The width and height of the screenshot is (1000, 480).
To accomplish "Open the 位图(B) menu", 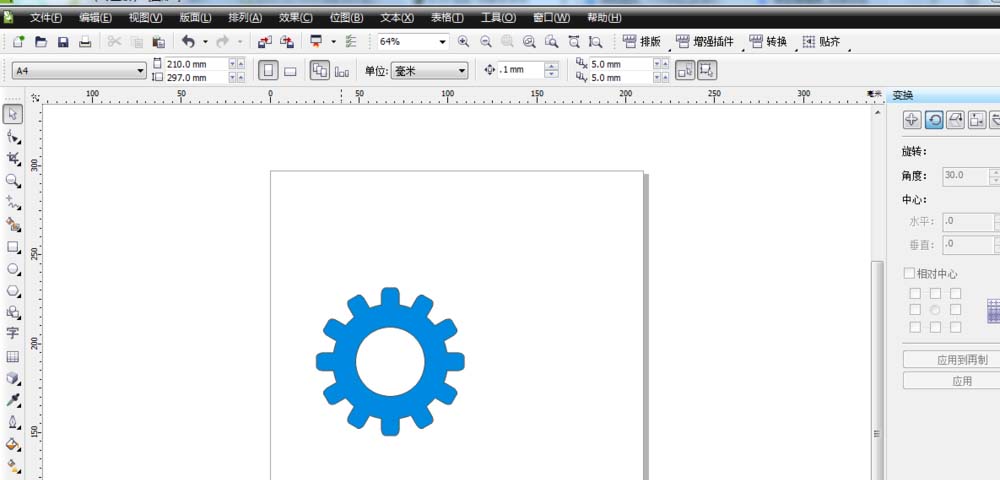I will [346, 18].
